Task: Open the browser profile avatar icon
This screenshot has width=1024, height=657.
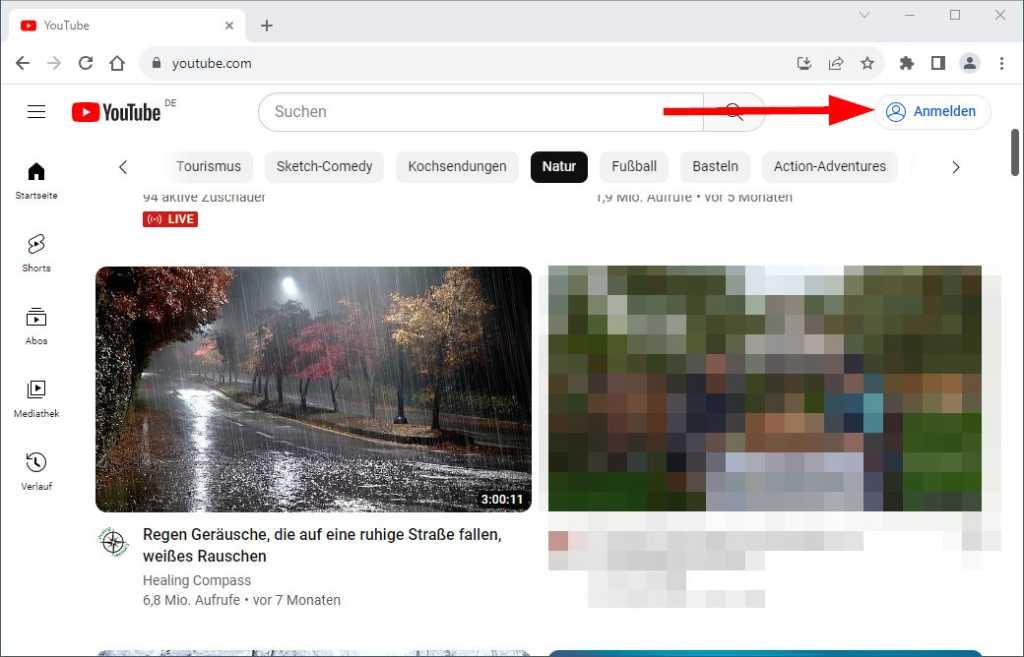Action: click(x=970, y=62)
